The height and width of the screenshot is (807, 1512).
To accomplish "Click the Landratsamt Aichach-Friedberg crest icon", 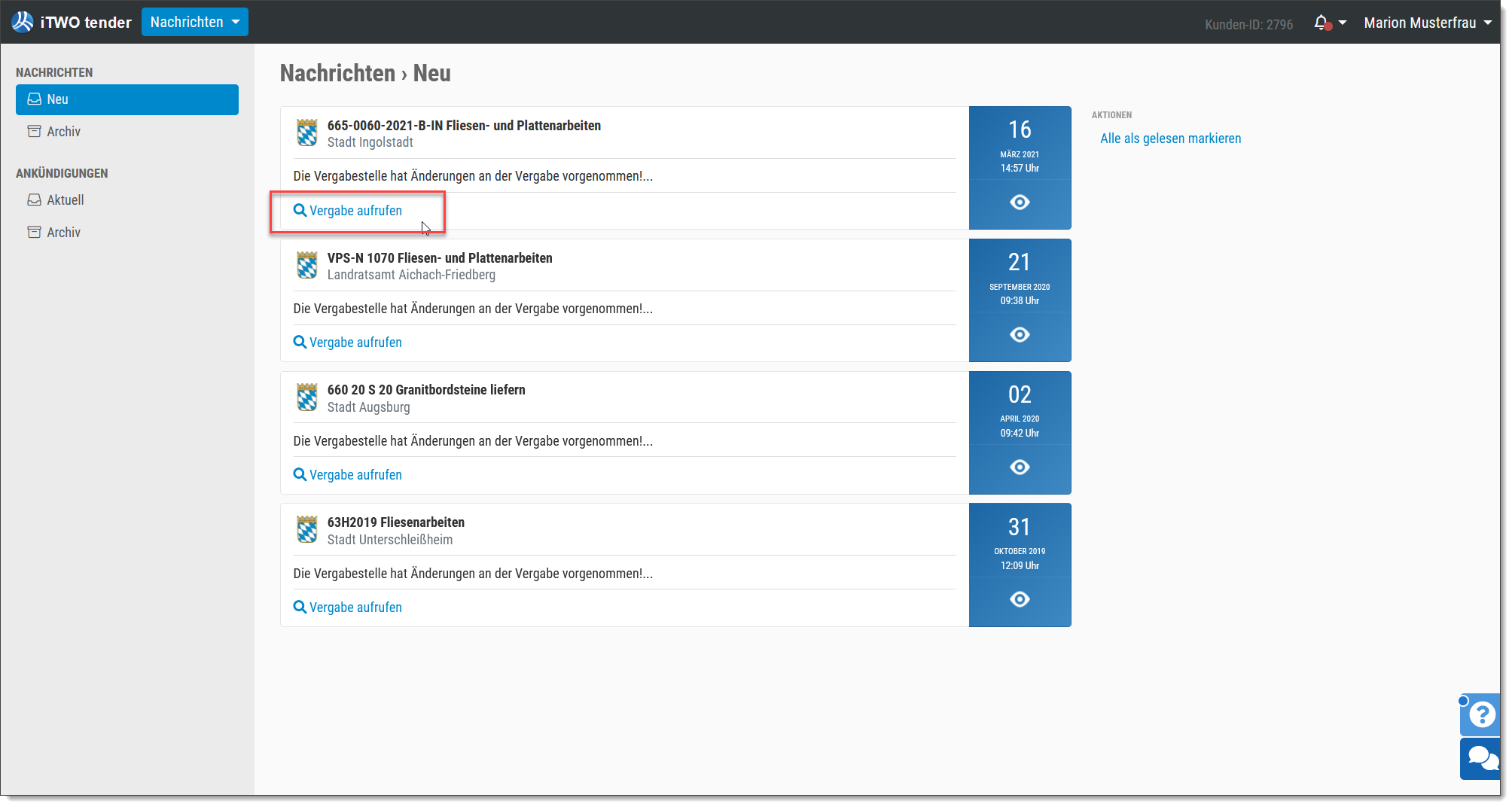I will click(x=307, y=265).
